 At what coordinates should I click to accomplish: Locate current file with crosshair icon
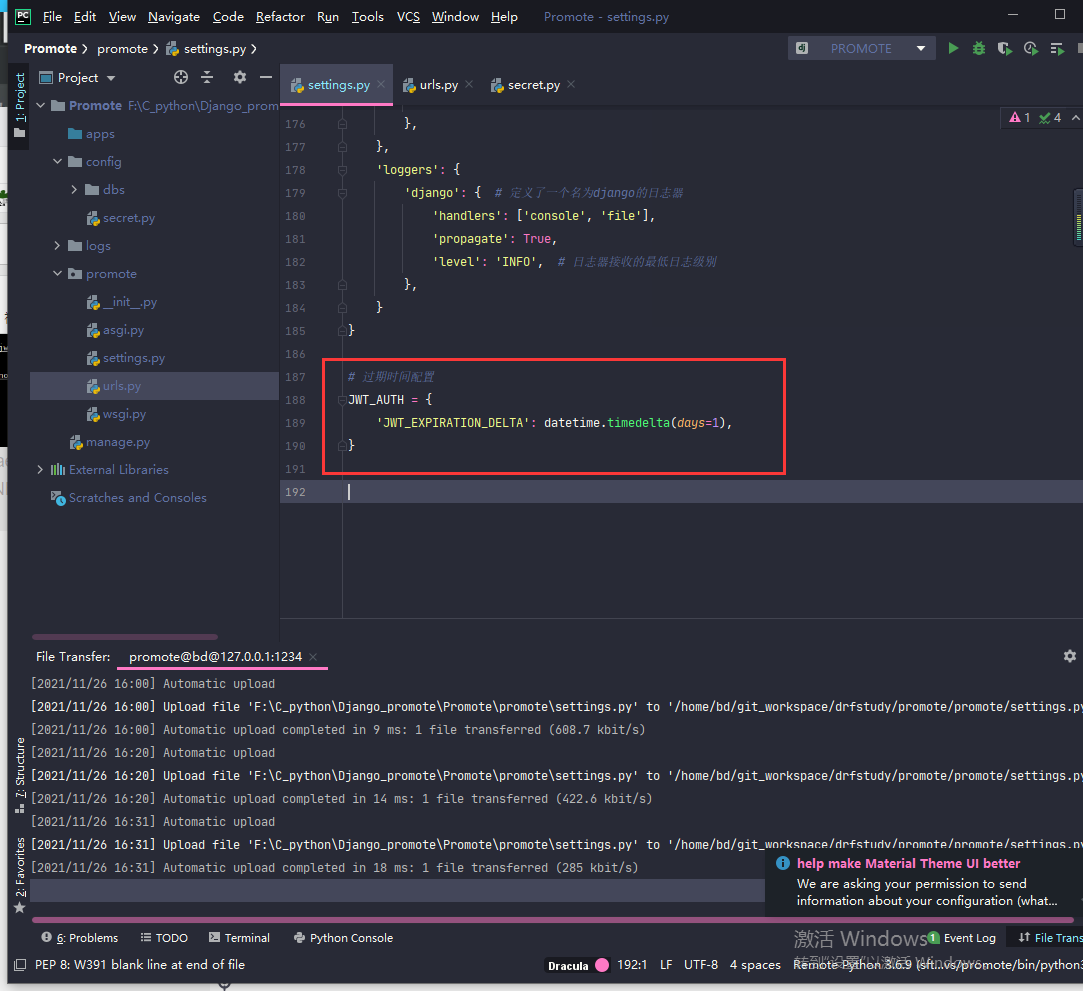coord(181,77)
